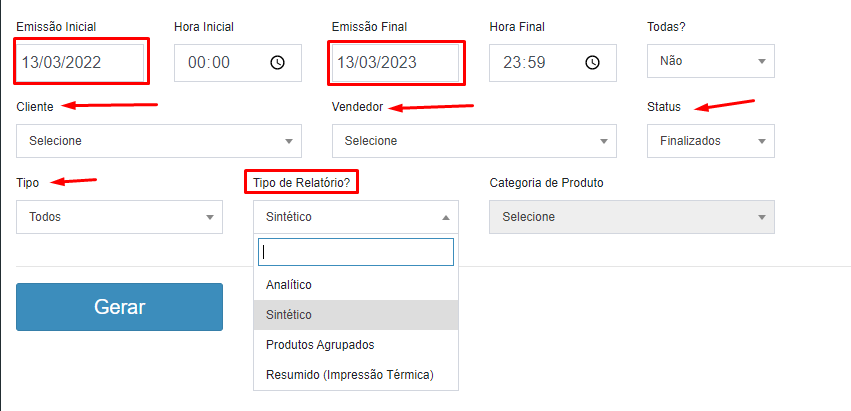Click the Tipo de Relatório? label
This screenshot has width=851, height=411.
coord(302,183)
